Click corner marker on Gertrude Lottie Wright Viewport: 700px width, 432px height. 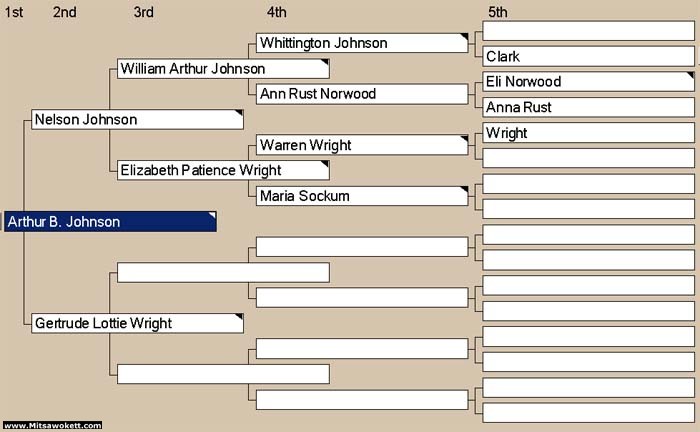239,316
